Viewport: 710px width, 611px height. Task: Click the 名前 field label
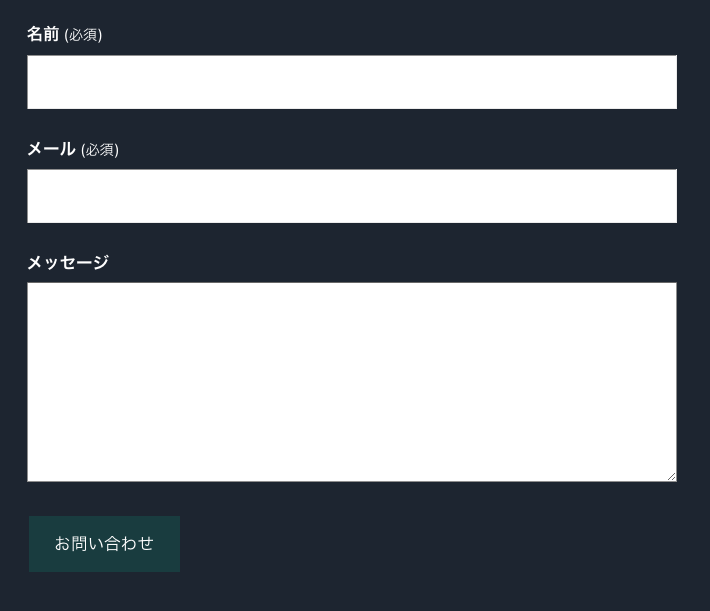point(43,35)
